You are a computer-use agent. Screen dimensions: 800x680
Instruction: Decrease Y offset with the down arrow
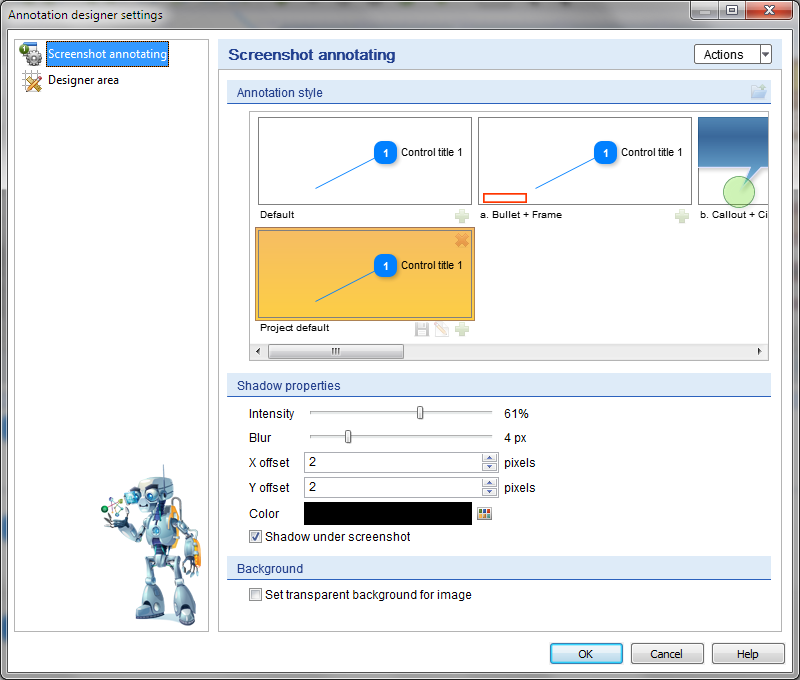(489, 492)
